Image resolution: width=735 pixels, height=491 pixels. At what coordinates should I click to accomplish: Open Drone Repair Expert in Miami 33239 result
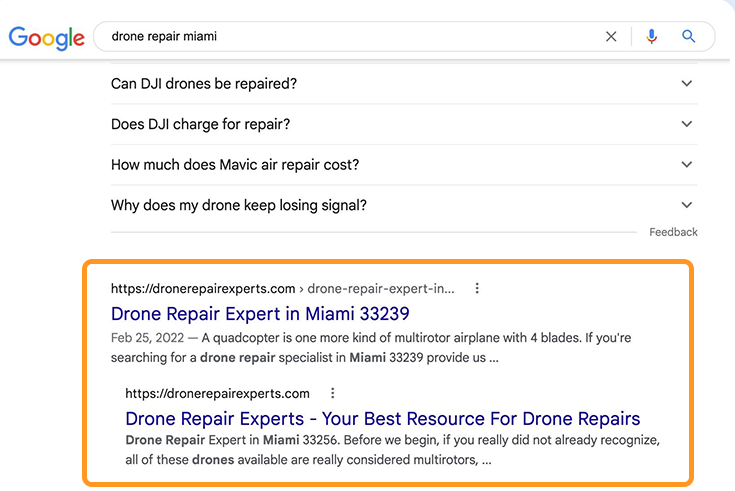tap(260, 314)
